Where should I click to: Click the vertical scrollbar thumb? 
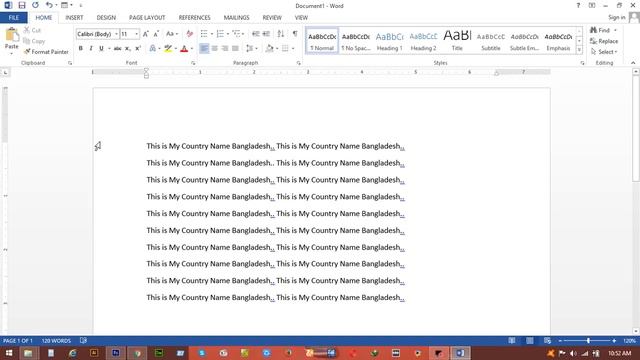click(x=636, y=128)
